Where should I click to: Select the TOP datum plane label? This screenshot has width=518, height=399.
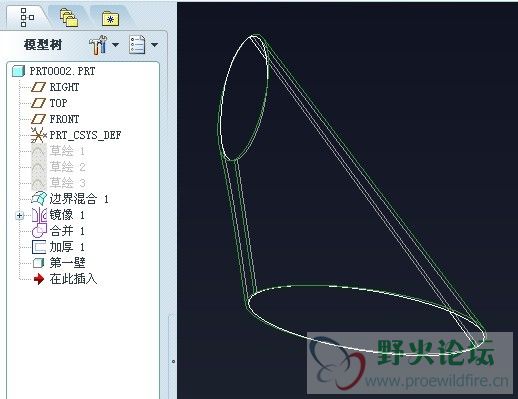(x=58, y=103)
